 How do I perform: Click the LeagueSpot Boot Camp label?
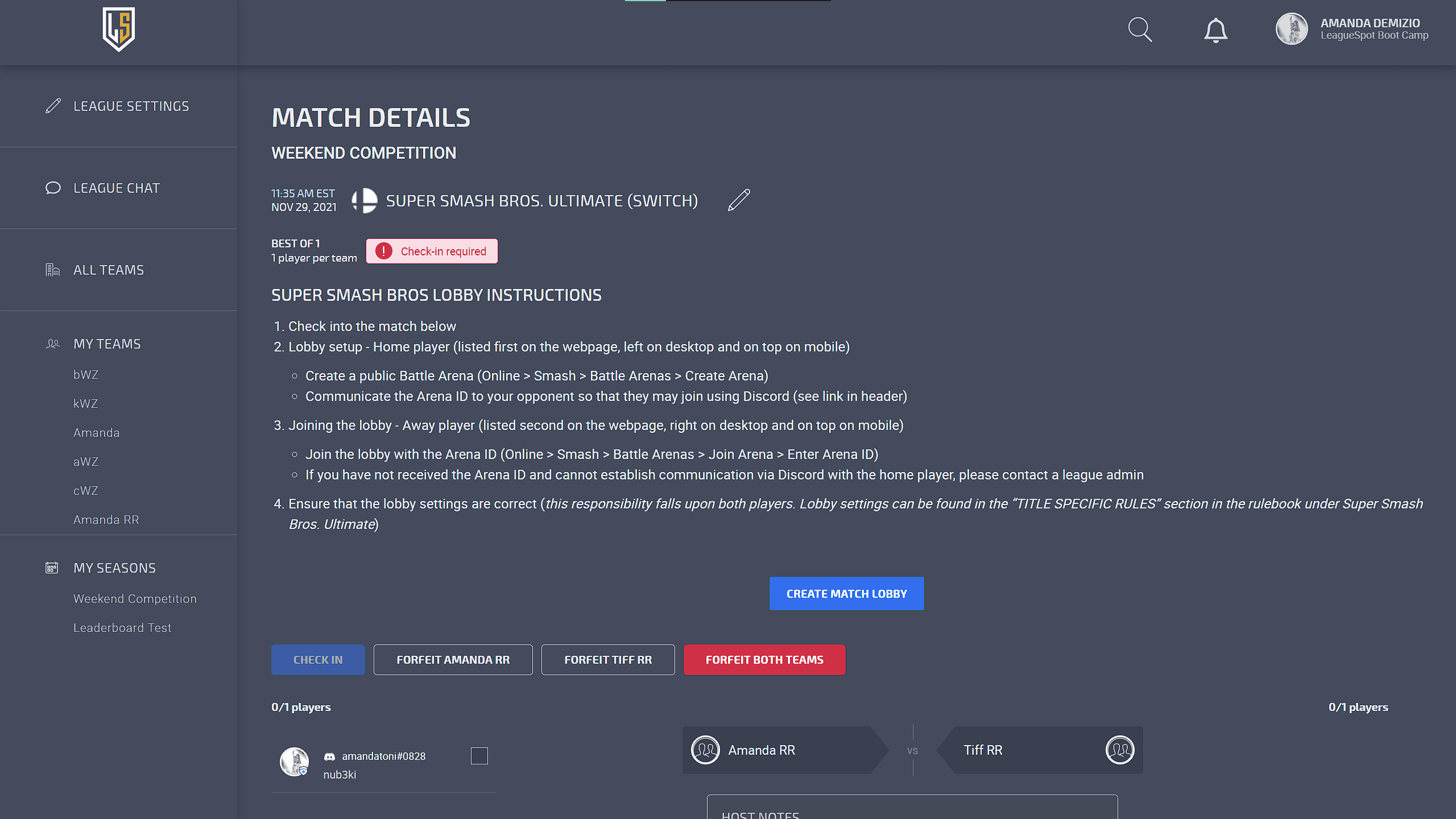click(x=1375, y=36)
